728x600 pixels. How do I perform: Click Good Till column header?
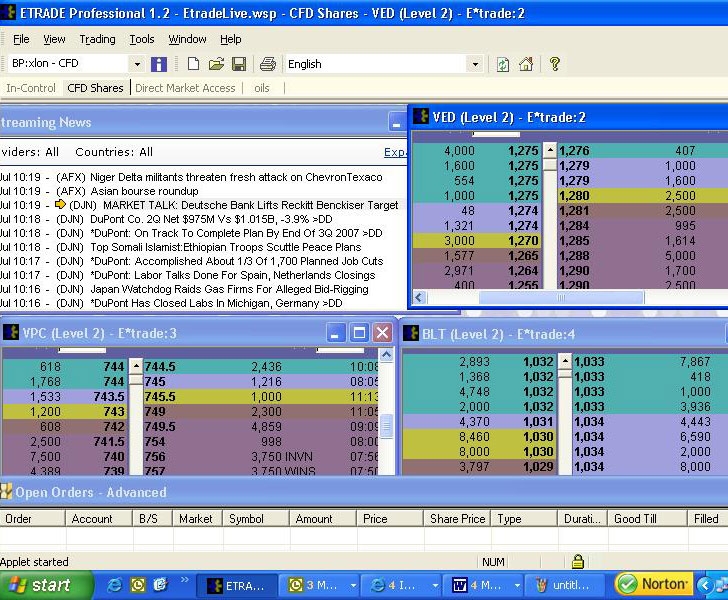pos(647,518)
